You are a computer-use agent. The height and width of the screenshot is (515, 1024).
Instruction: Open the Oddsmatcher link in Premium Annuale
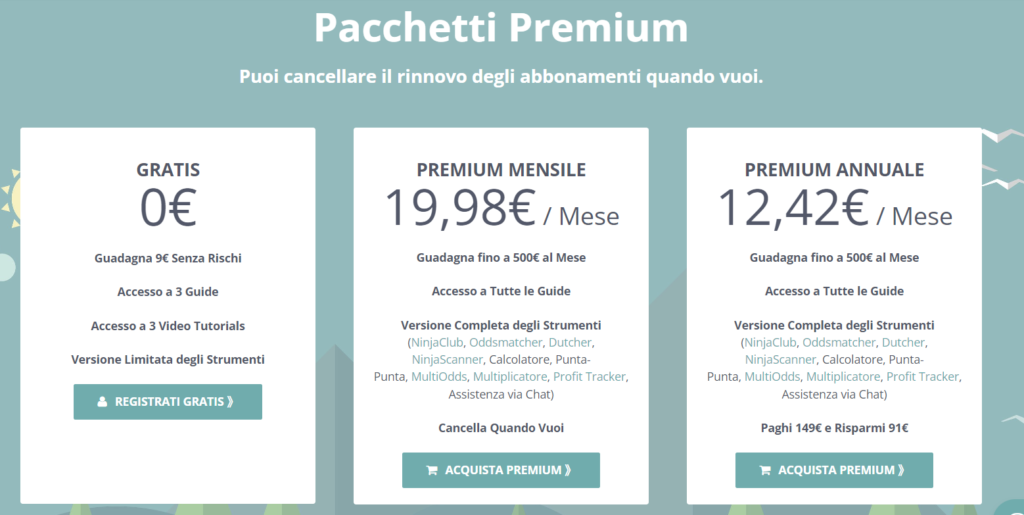point(838,342)
